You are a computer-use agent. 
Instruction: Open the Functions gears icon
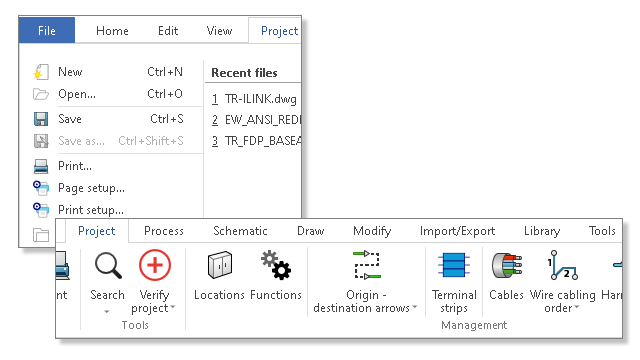[276, 265]
